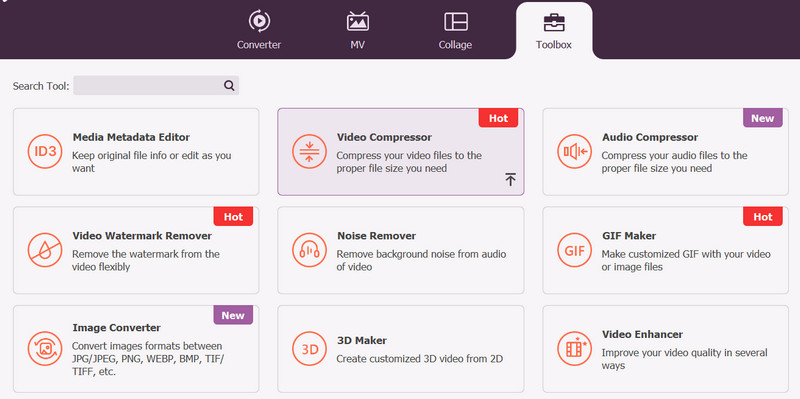800x399 pixels.
Task: Click 'Create customized 3D video from 2D' text
Action: [x=420, y=359]
